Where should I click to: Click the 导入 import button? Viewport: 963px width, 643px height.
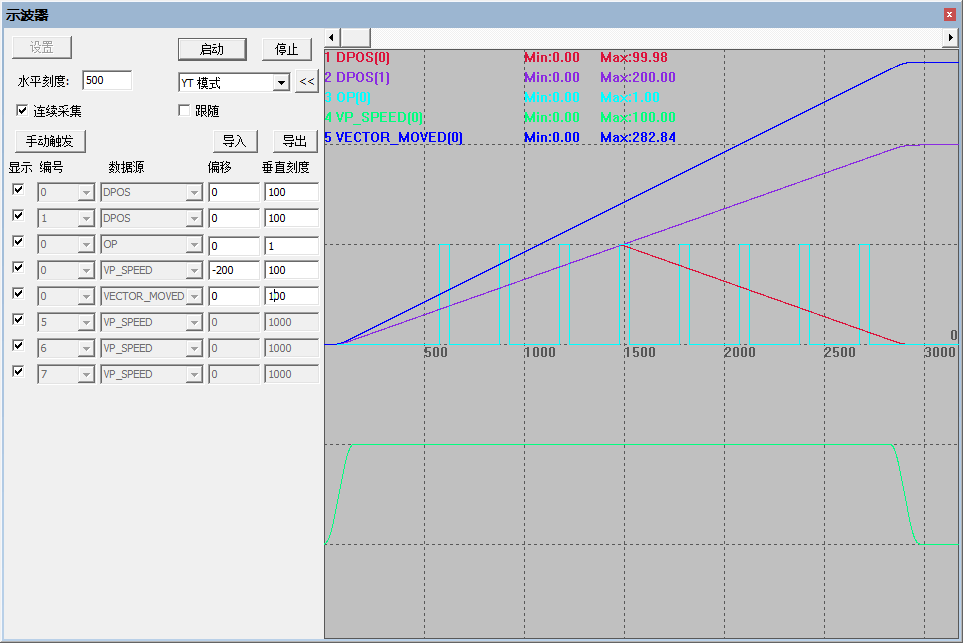235,141
